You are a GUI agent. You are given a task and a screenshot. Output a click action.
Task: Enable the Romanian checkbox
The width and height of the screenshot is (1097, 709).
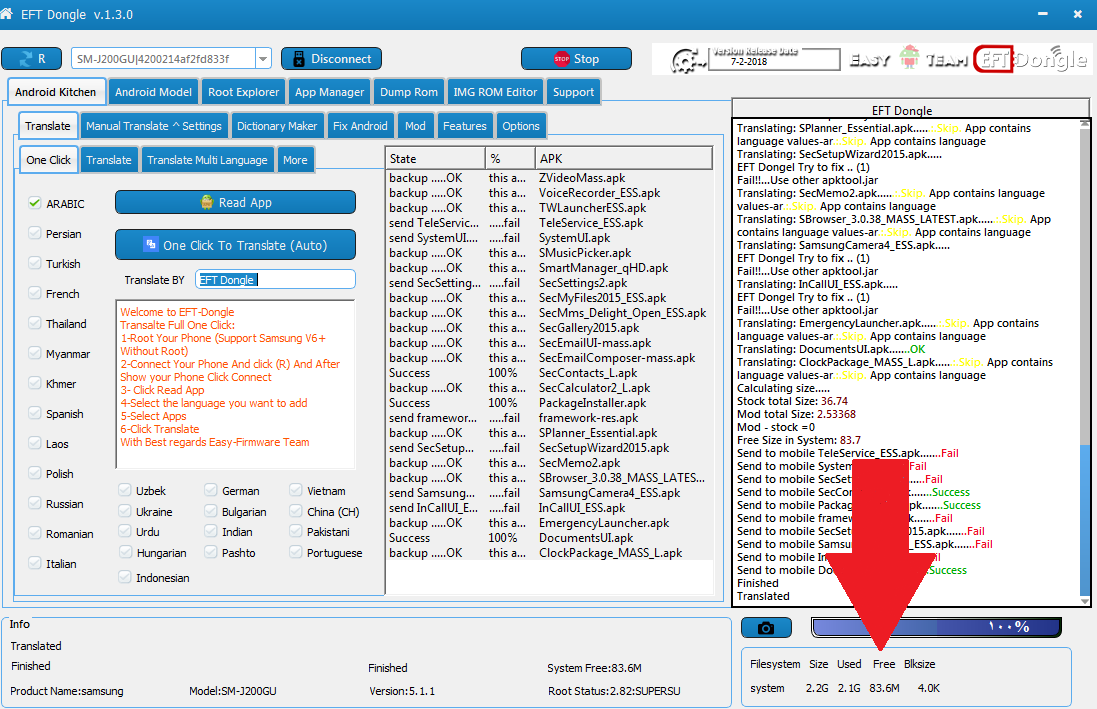click(x=34, y=533)
